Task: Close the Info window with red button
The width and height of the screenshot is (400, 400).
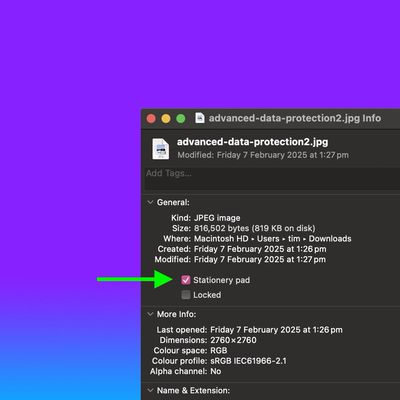Action: click(x=151, y=118)
